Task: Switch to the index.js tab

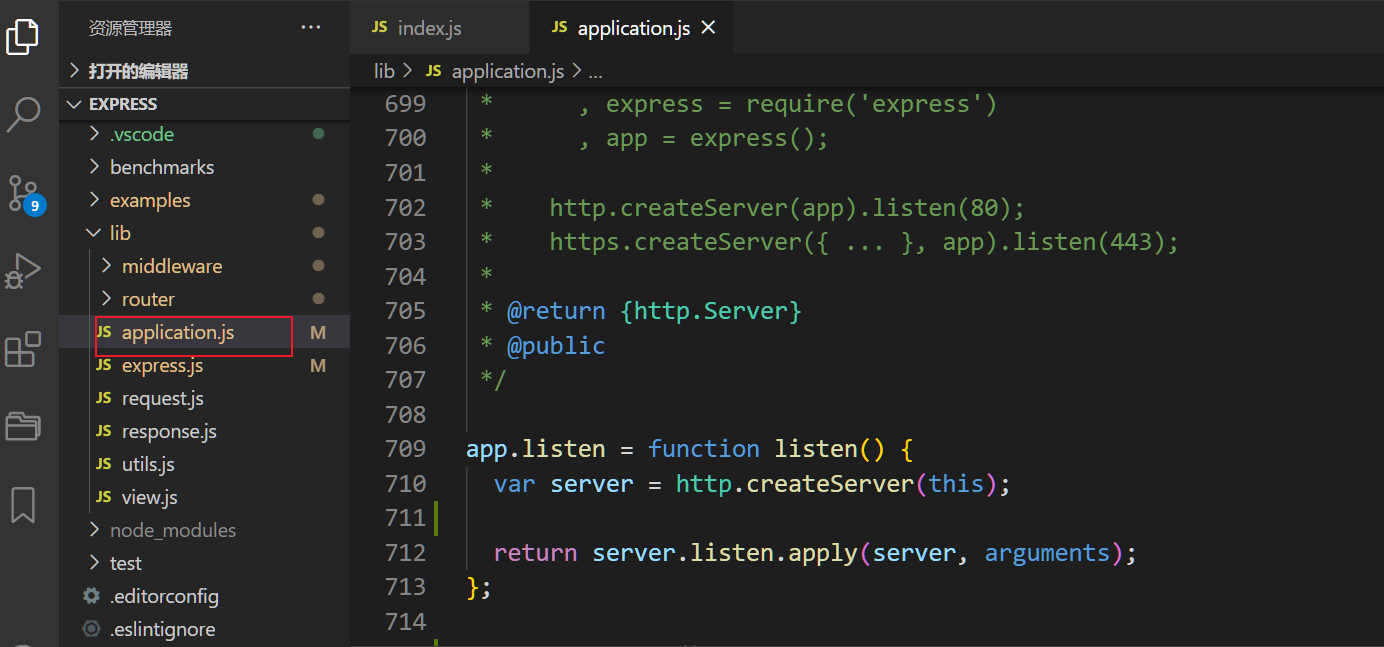Action: 428,28
